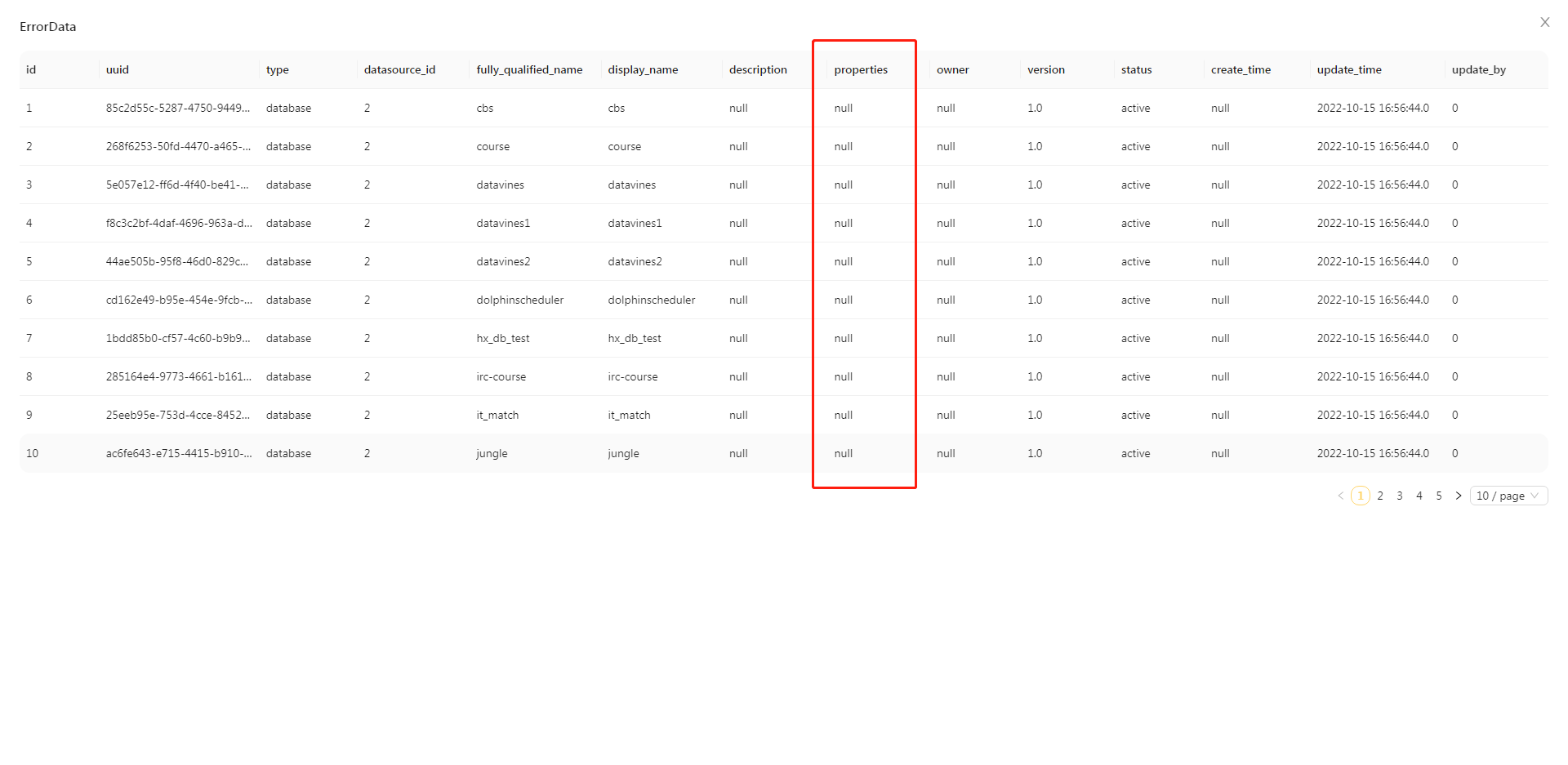
Task: Select page 1 in pagination
Action: [1361, 496]
